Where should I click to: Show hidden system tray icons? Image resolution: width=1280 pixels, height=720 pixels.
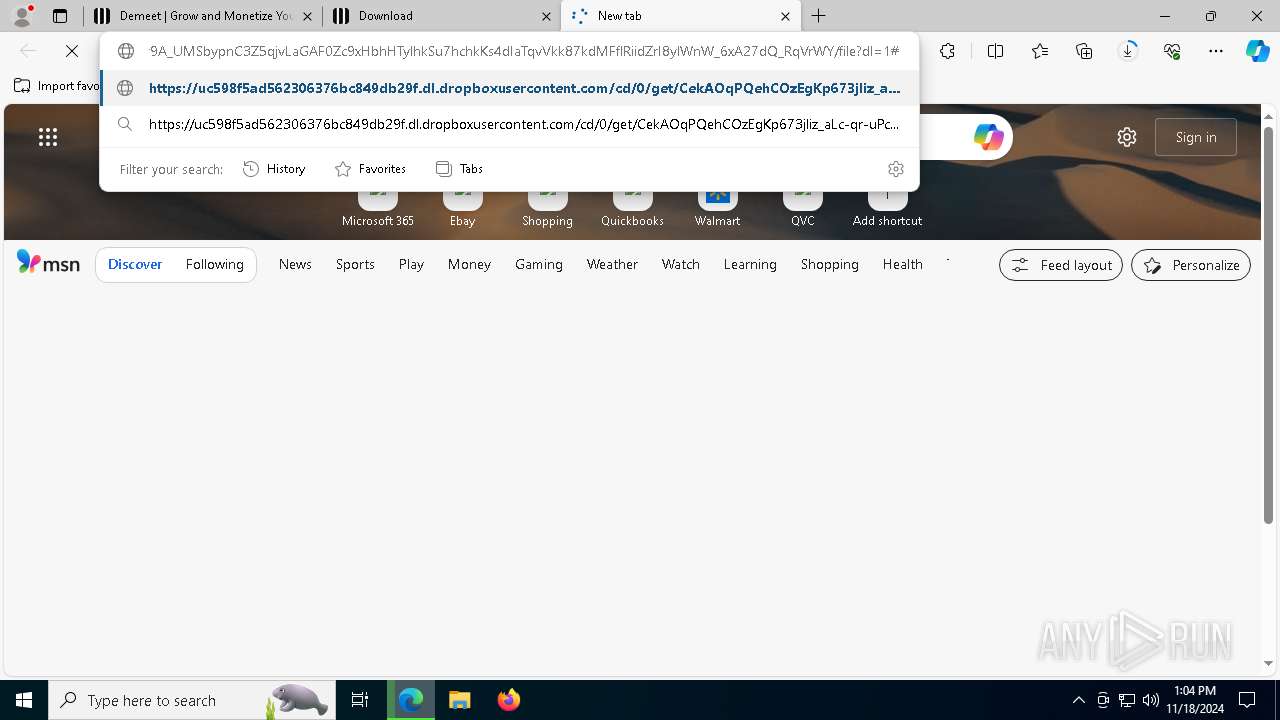coord(1078,700)
